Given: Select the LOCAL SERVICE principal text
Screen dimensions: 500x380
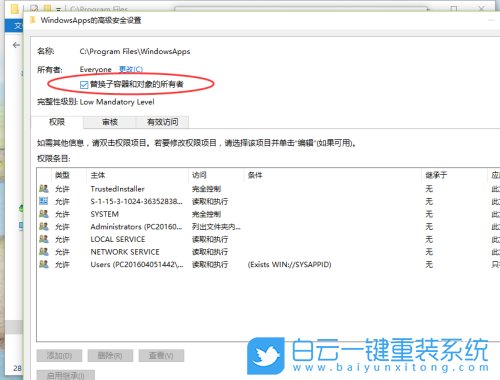Looking at the screenshot, I should 118,239.
